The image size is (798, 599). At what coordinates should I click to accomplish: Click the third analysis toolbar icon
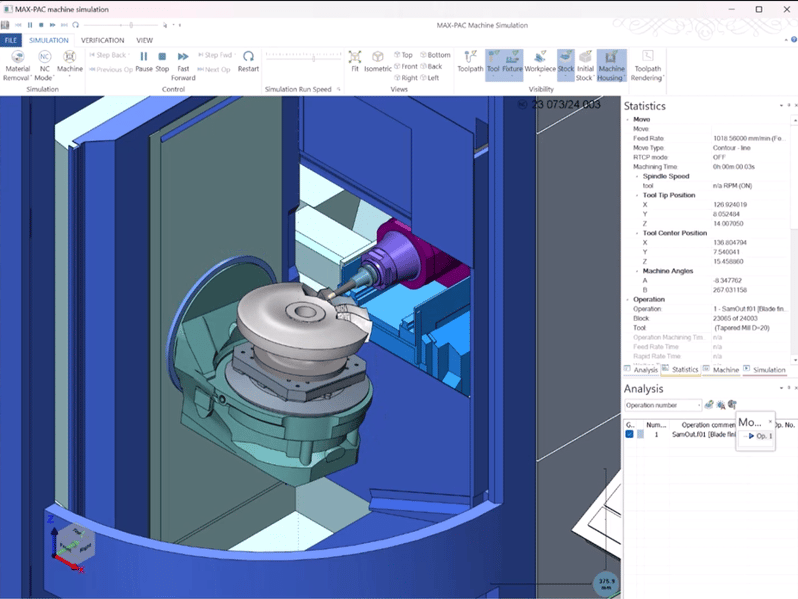(732, 405)
